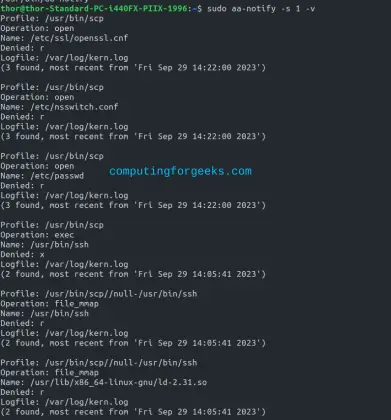Click the Operation: open line above /etc/passwd

(37, 166)
